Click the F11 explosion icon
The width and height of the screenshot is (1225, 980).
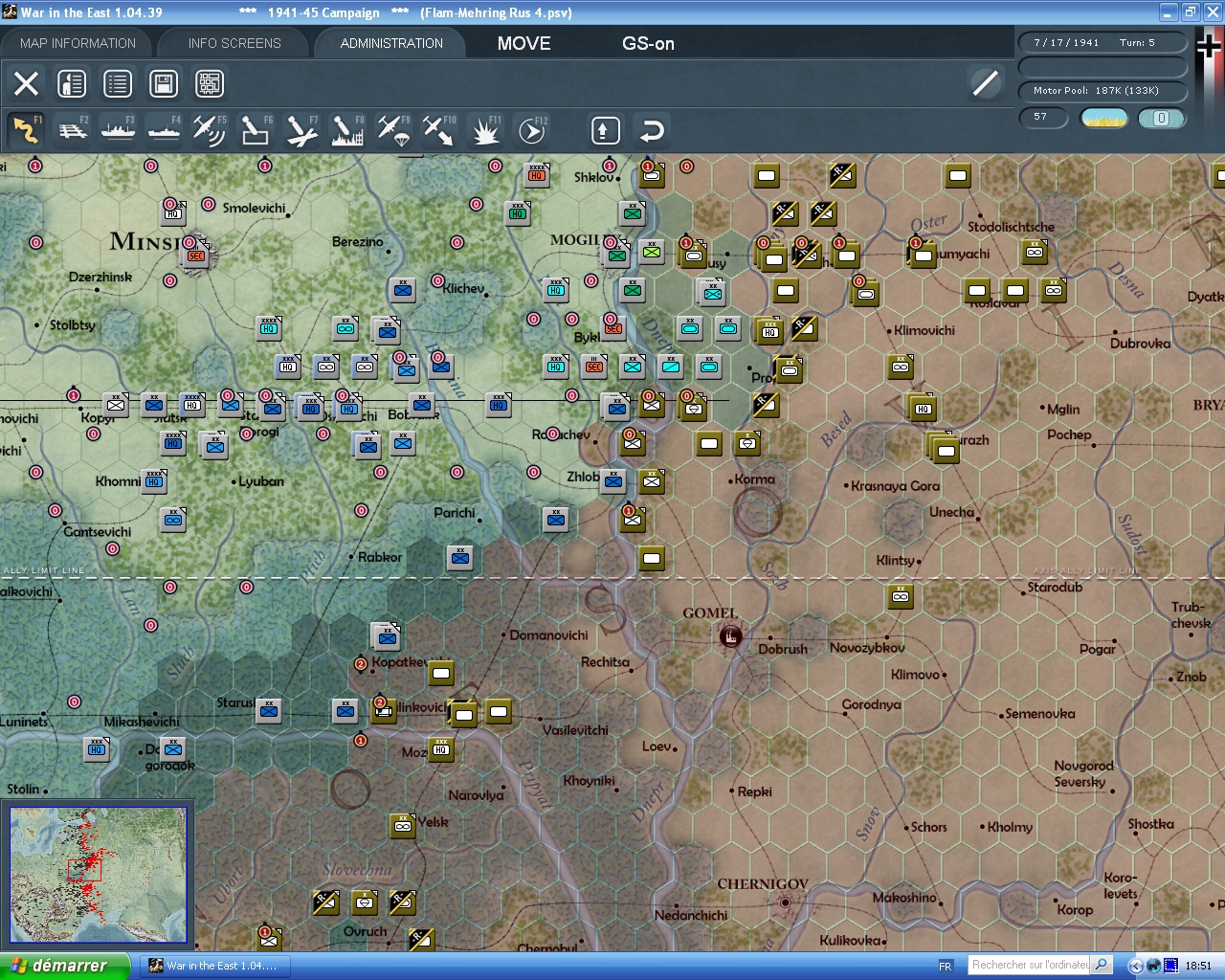coord(485,130)
